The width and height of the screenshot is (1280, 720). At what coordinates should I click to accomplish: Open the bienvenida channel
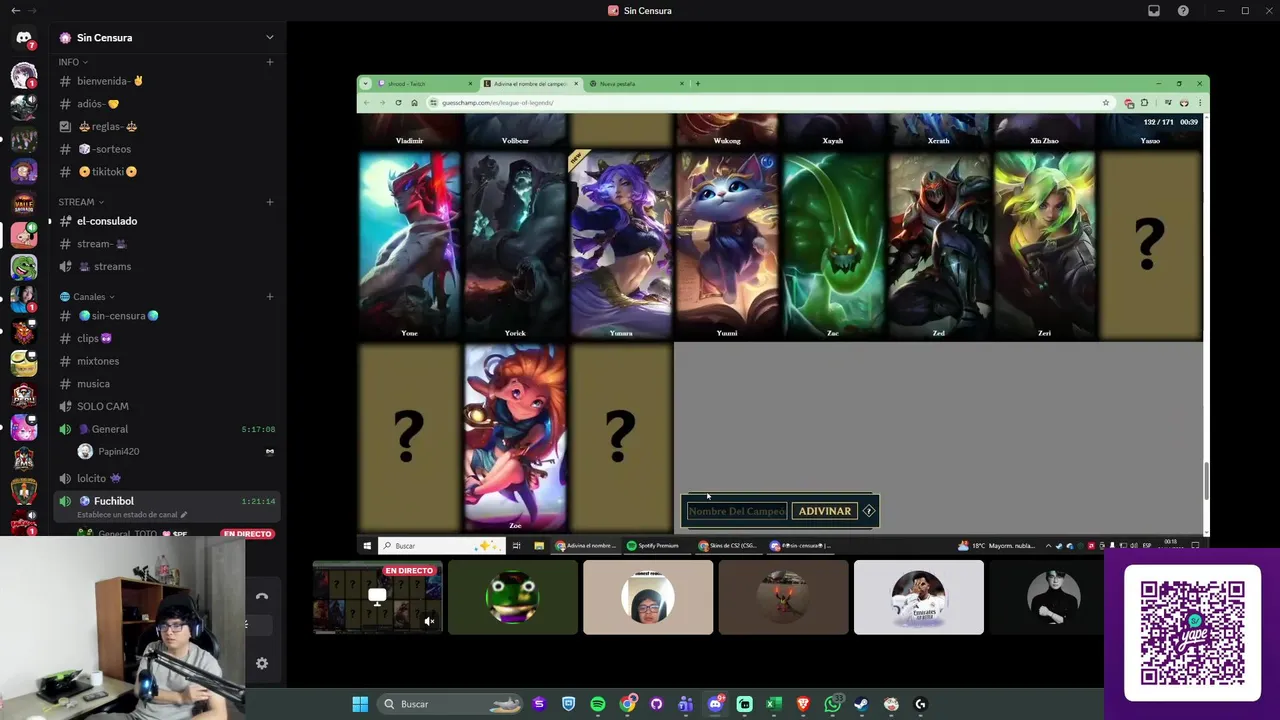point(165,81)
